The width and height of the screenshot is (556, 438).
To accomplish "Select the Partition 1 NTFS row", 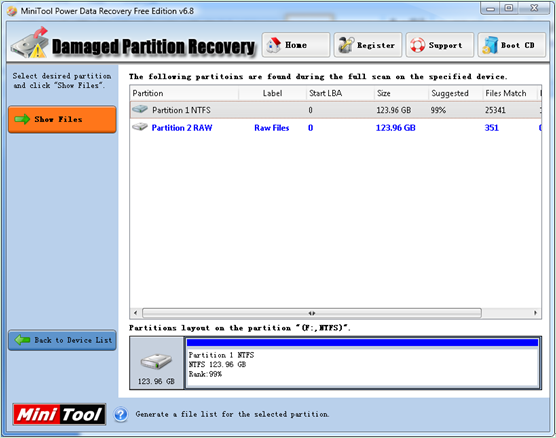I will tap(335, 110).
